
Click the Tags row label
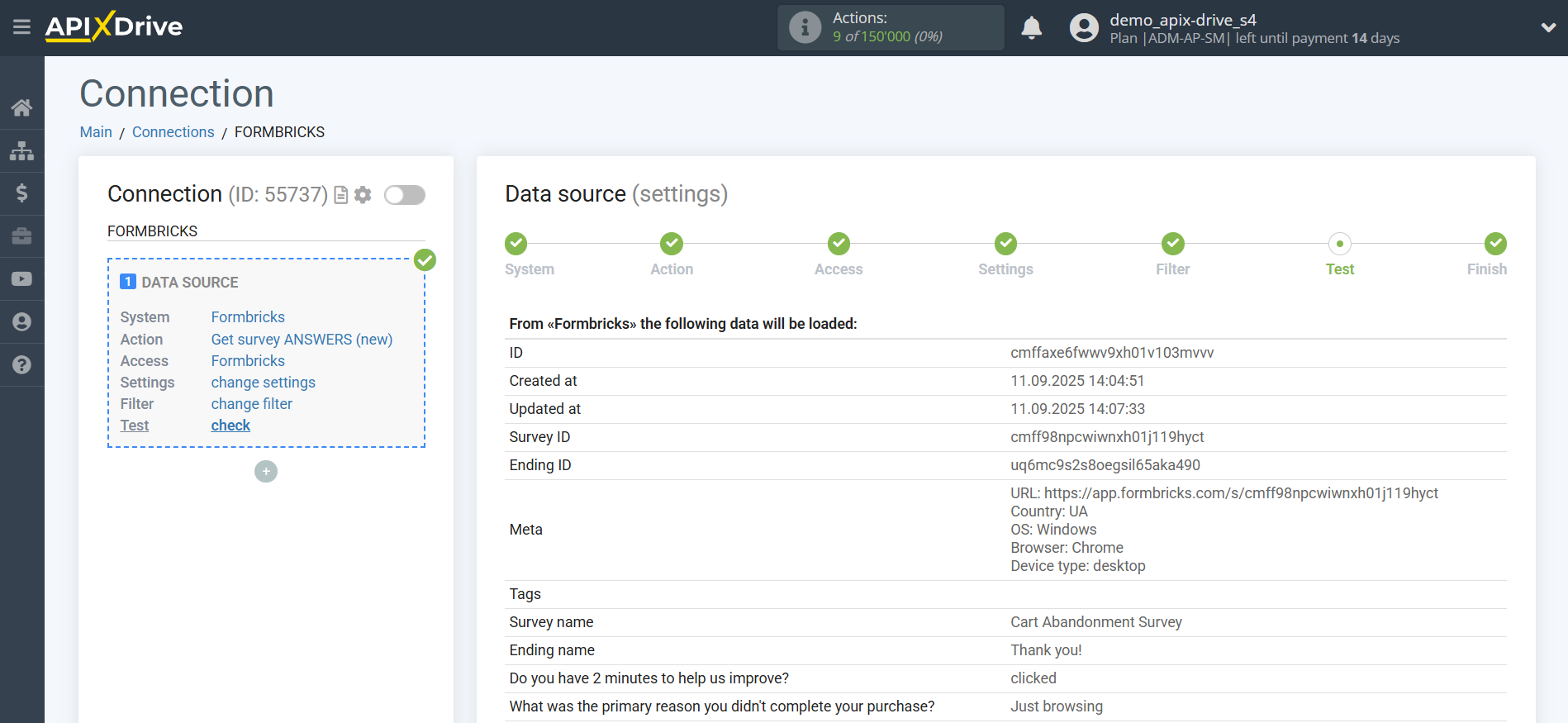coord(525,594)
